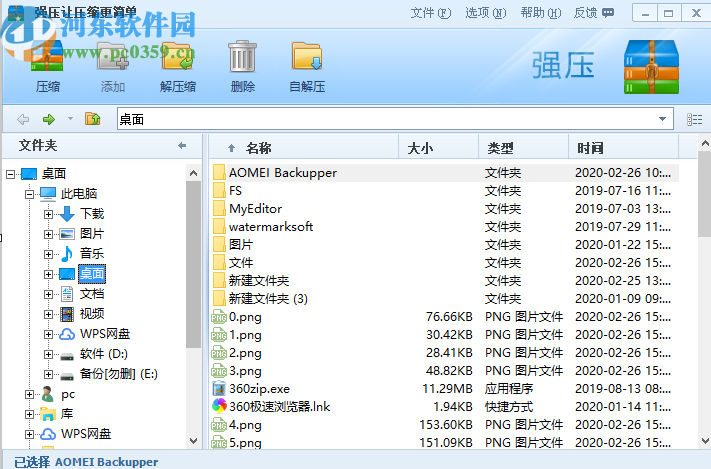Open the 选项(N) menu
Viewport: 711px width, 469px height.
pyautogui.click(x=486, y=13)
